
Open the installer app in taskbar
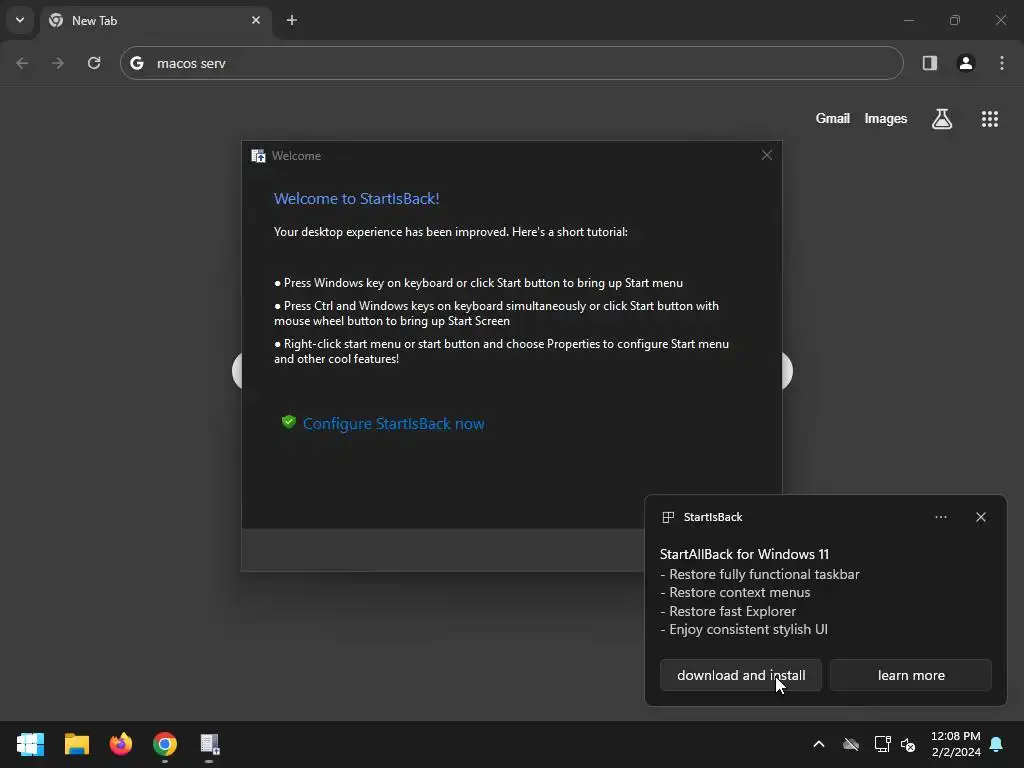click(210, 744)
